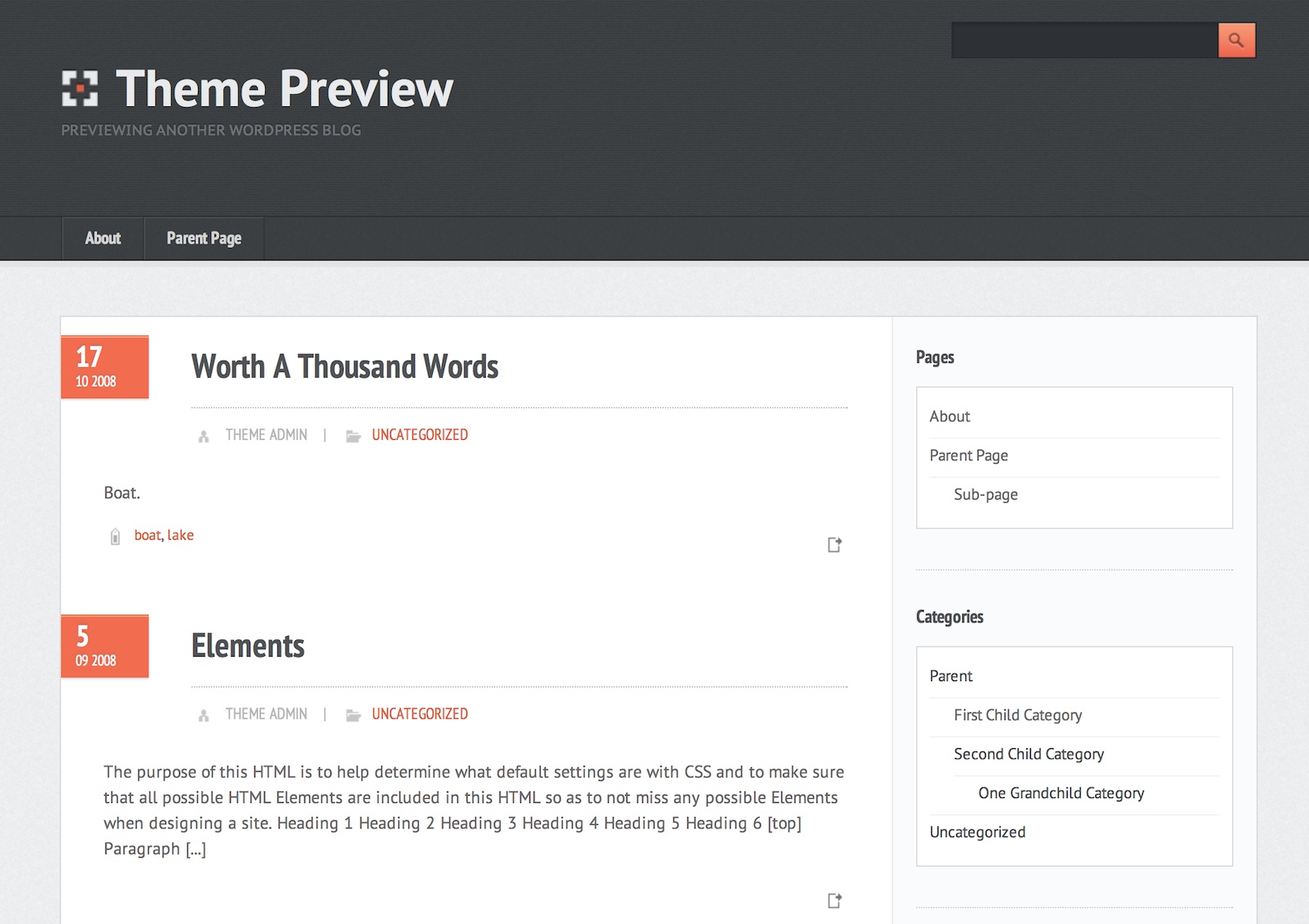
Task: Select Uncategorized link under Elements post
Action: (420, 714)
